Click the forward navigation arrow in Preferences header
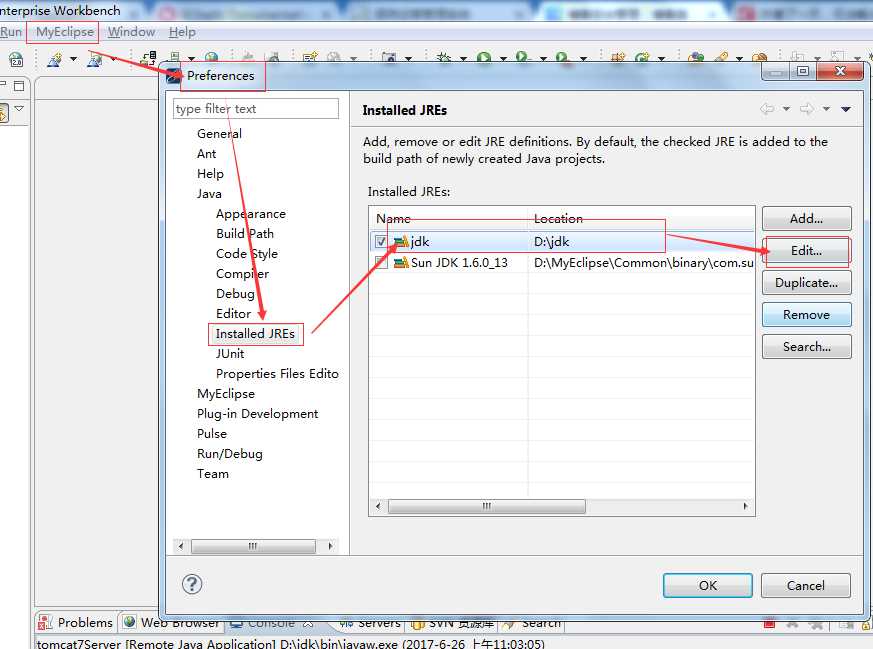 [807, 109]
